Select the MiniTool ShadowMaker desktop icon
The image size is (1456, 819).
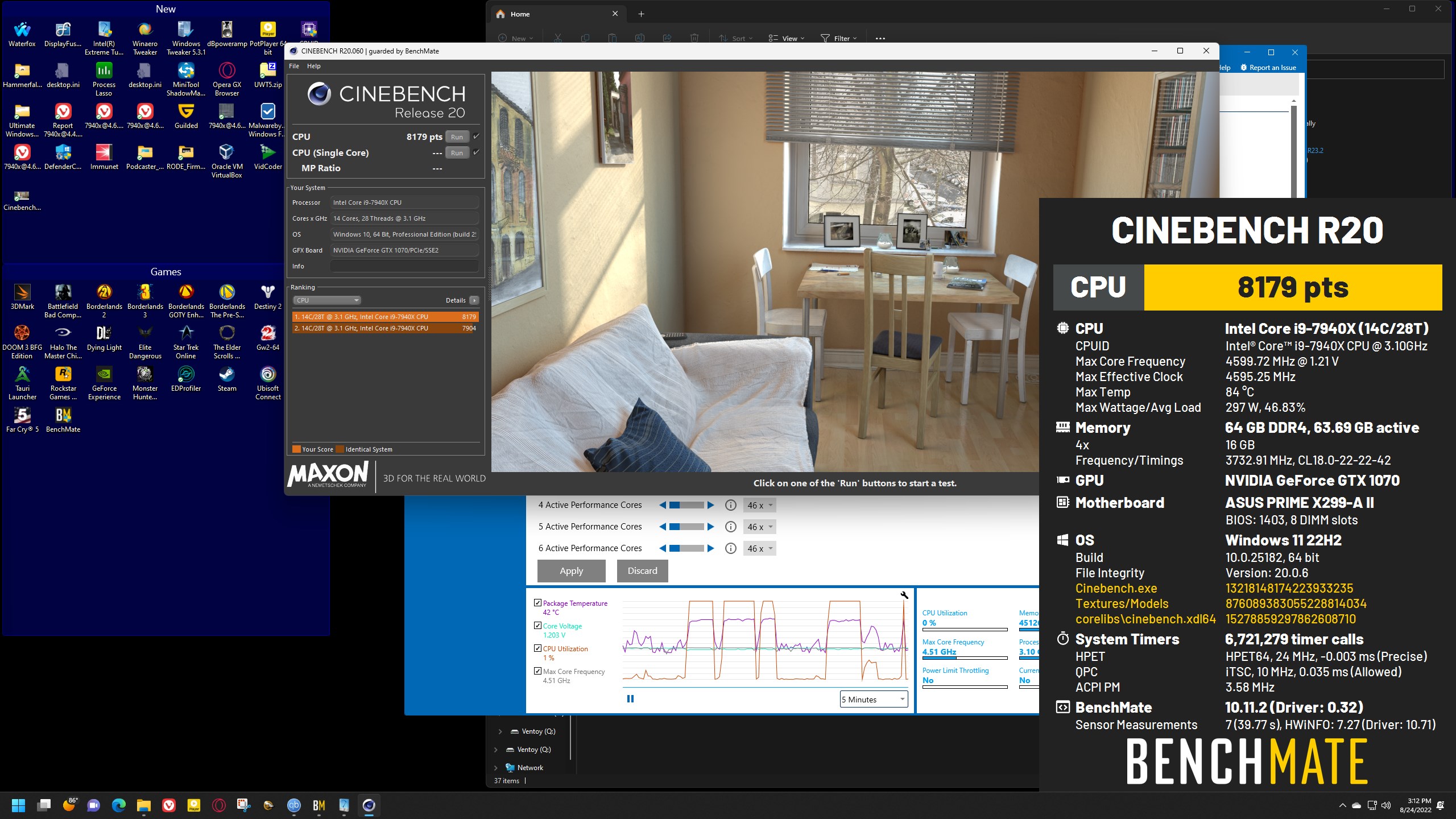pos(186,79)
